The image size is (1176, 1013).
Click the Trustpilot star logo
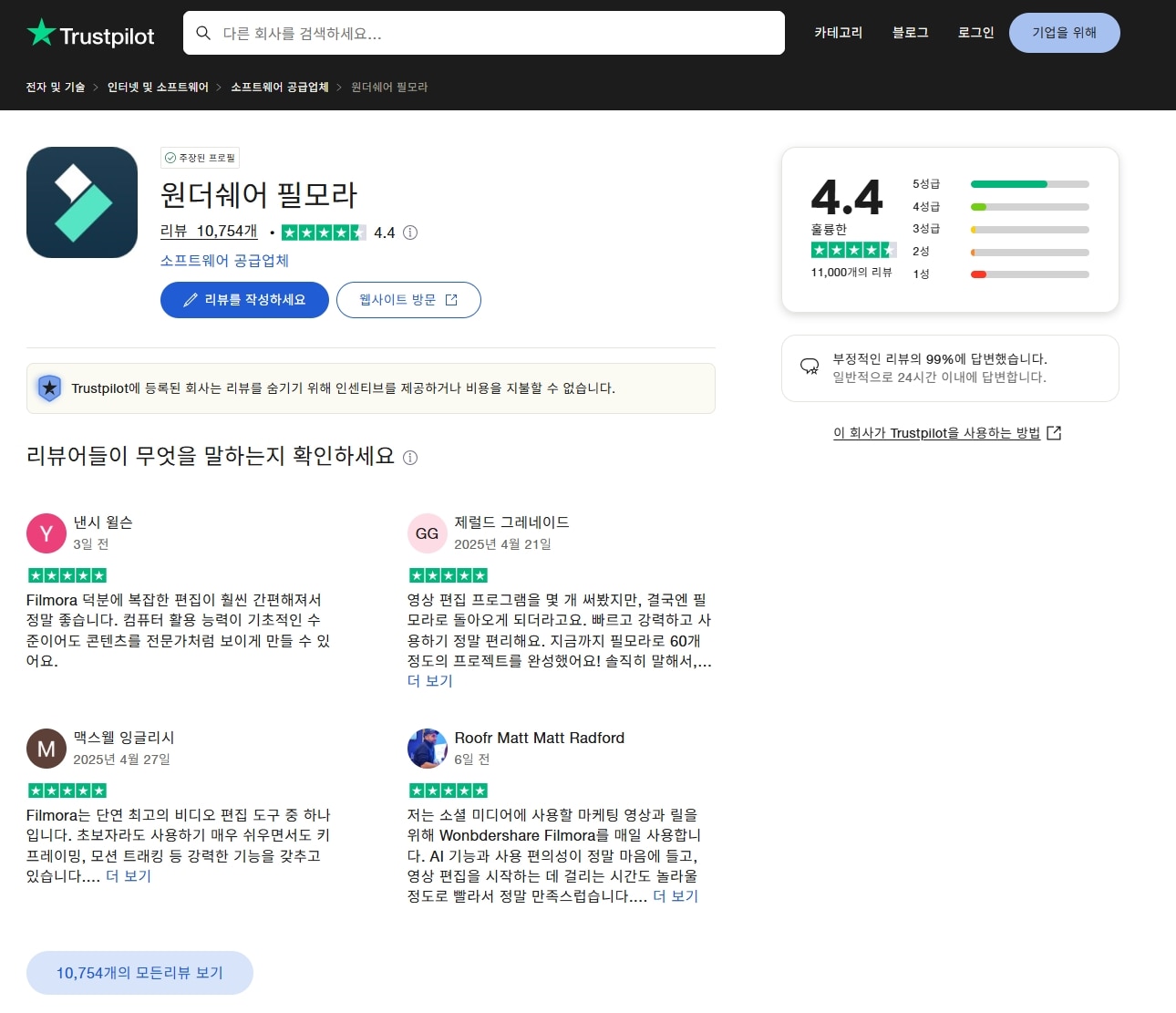[x=41, y=33]
